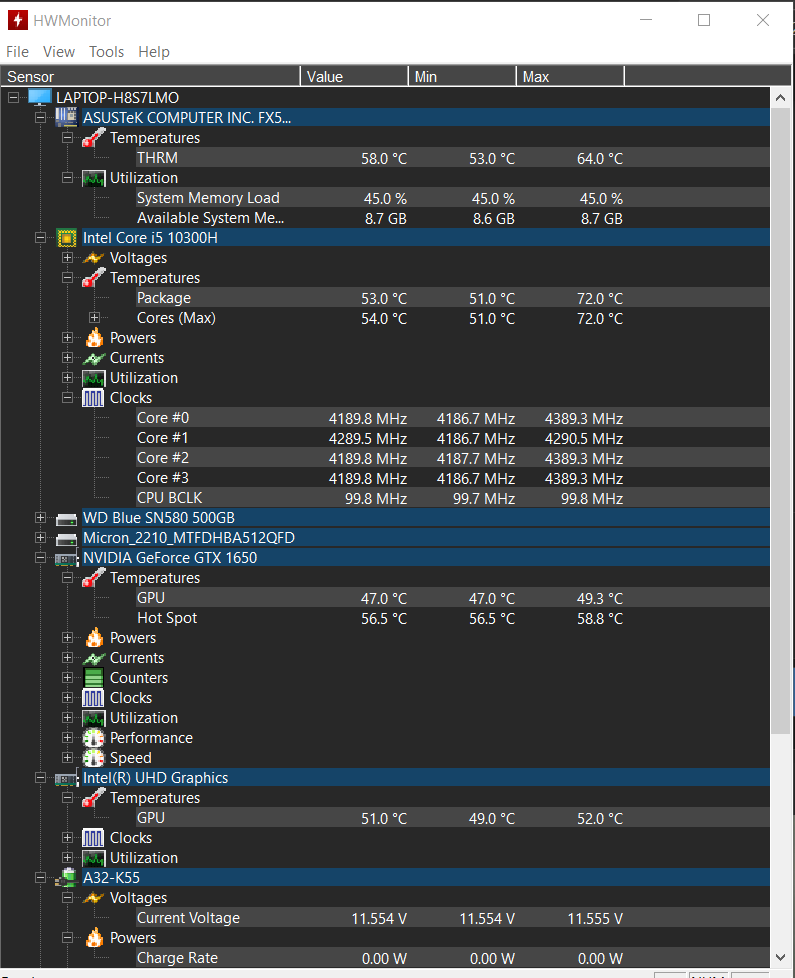
Task: Expand the WD Blue SN580 500GB node
Action: coord(41,518)
